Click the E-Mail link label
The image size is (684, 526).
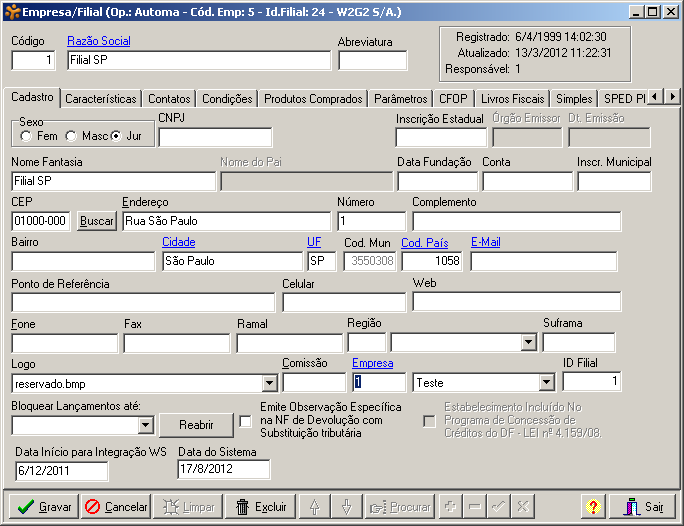(x=486, y=242)
